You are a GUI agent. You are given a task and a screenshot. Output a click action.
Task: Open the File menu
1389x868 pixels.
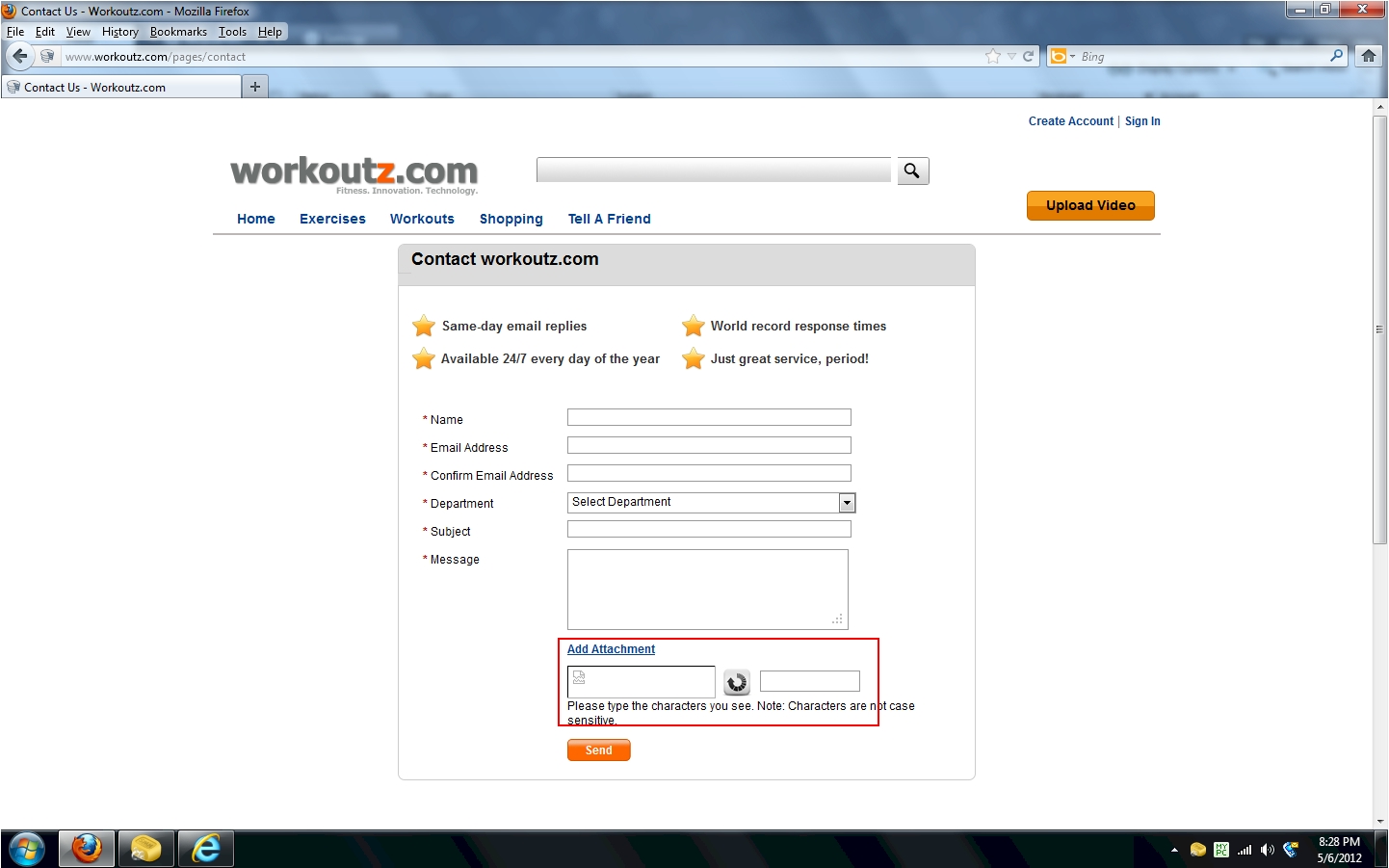point(15,32)
